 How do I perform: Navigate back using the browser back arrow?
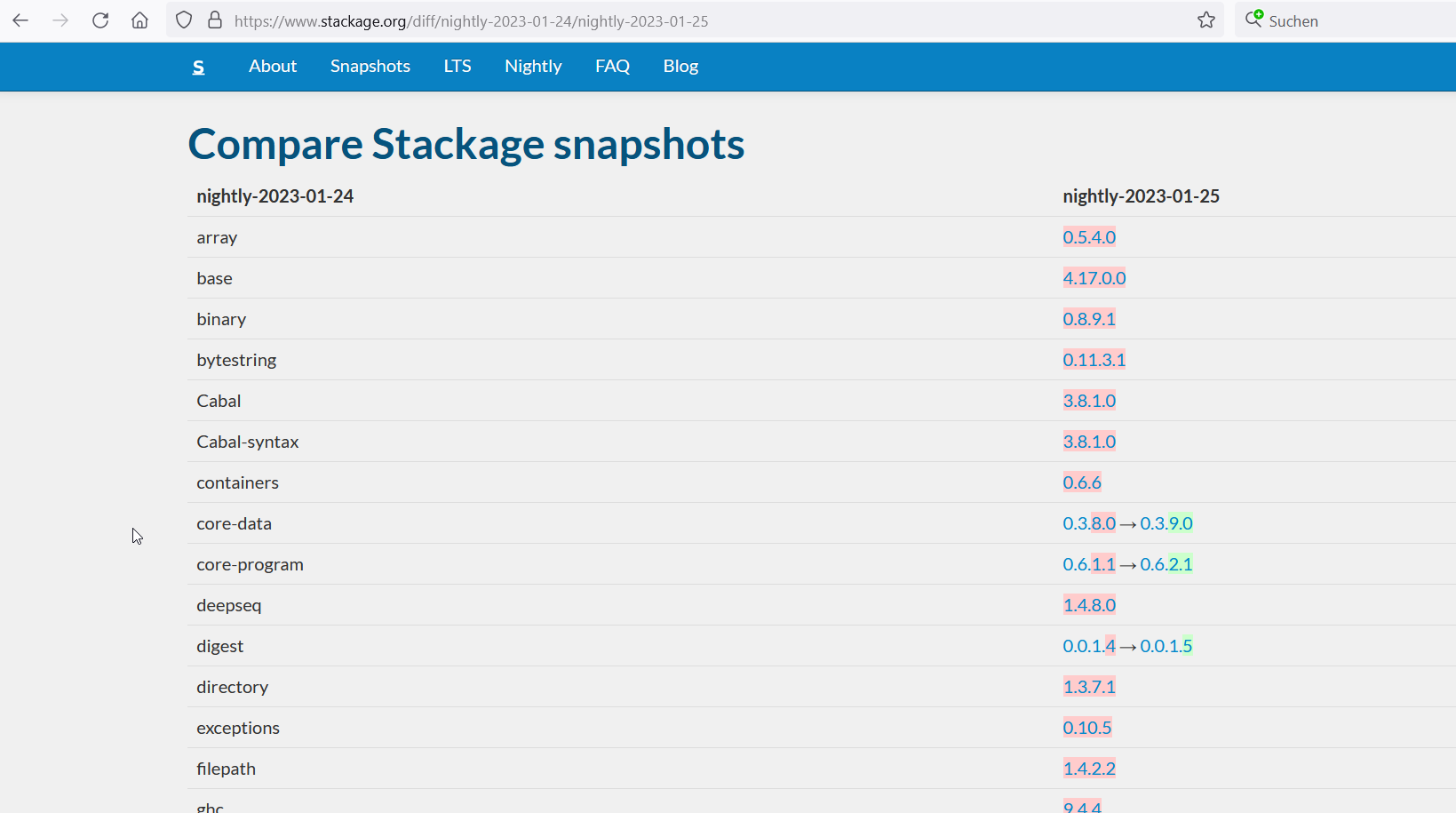pyautogui.click(x=20, y=20)
